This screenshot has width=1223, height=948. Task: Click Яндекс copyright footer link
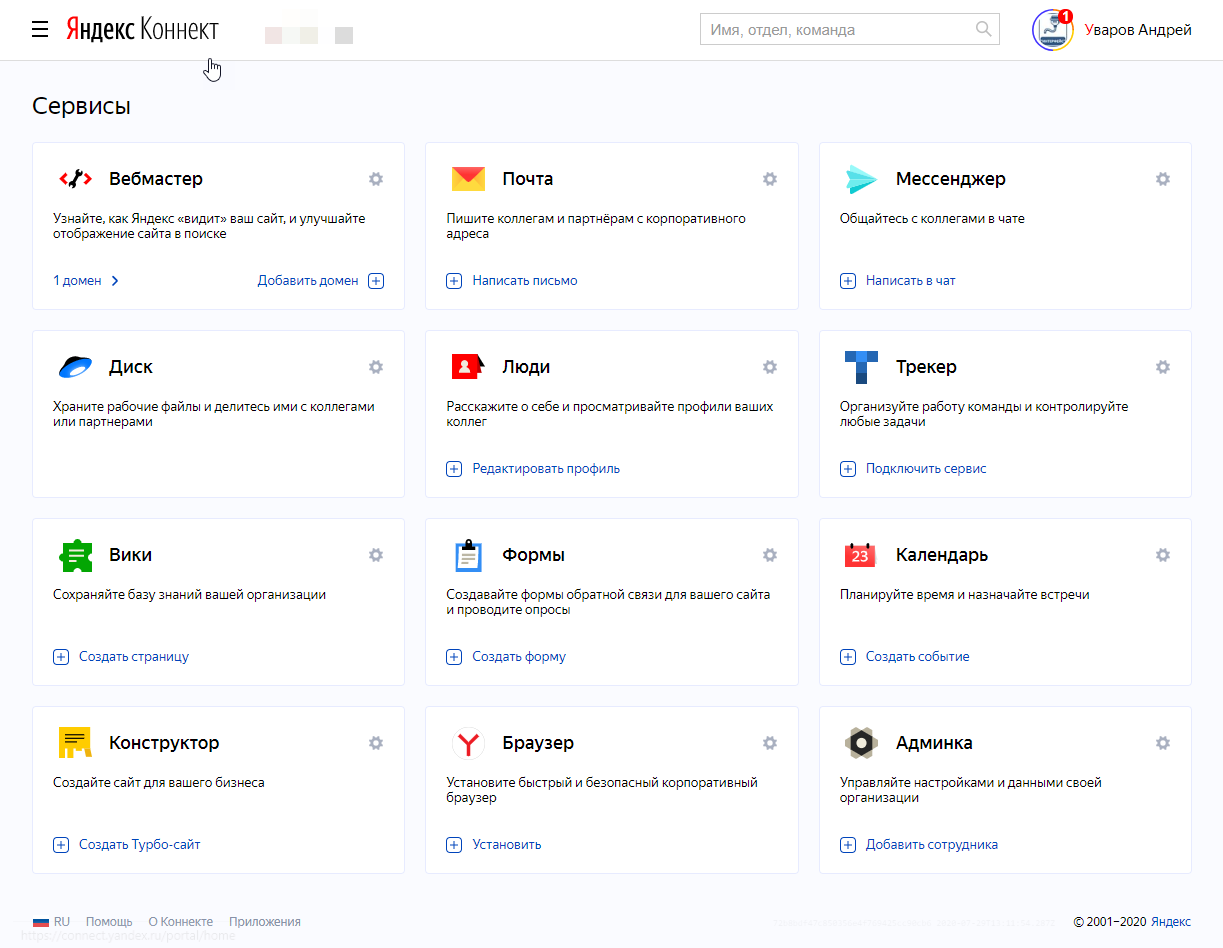pos(1170,922)
